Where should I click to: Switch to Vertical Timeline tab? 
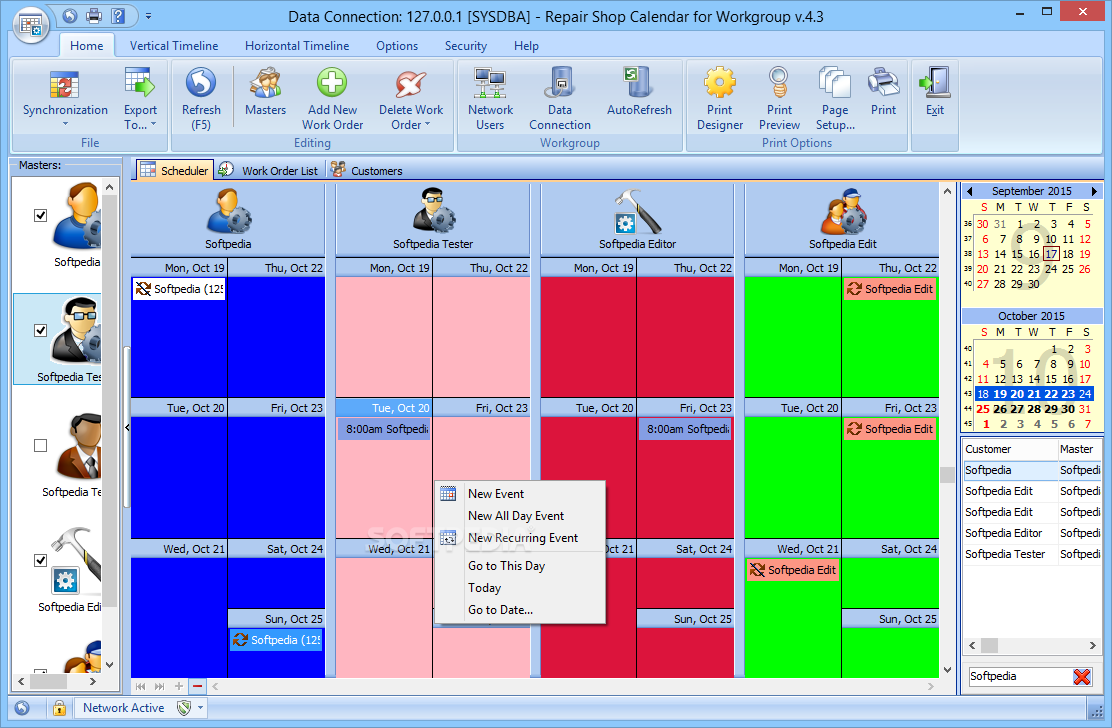174,45
